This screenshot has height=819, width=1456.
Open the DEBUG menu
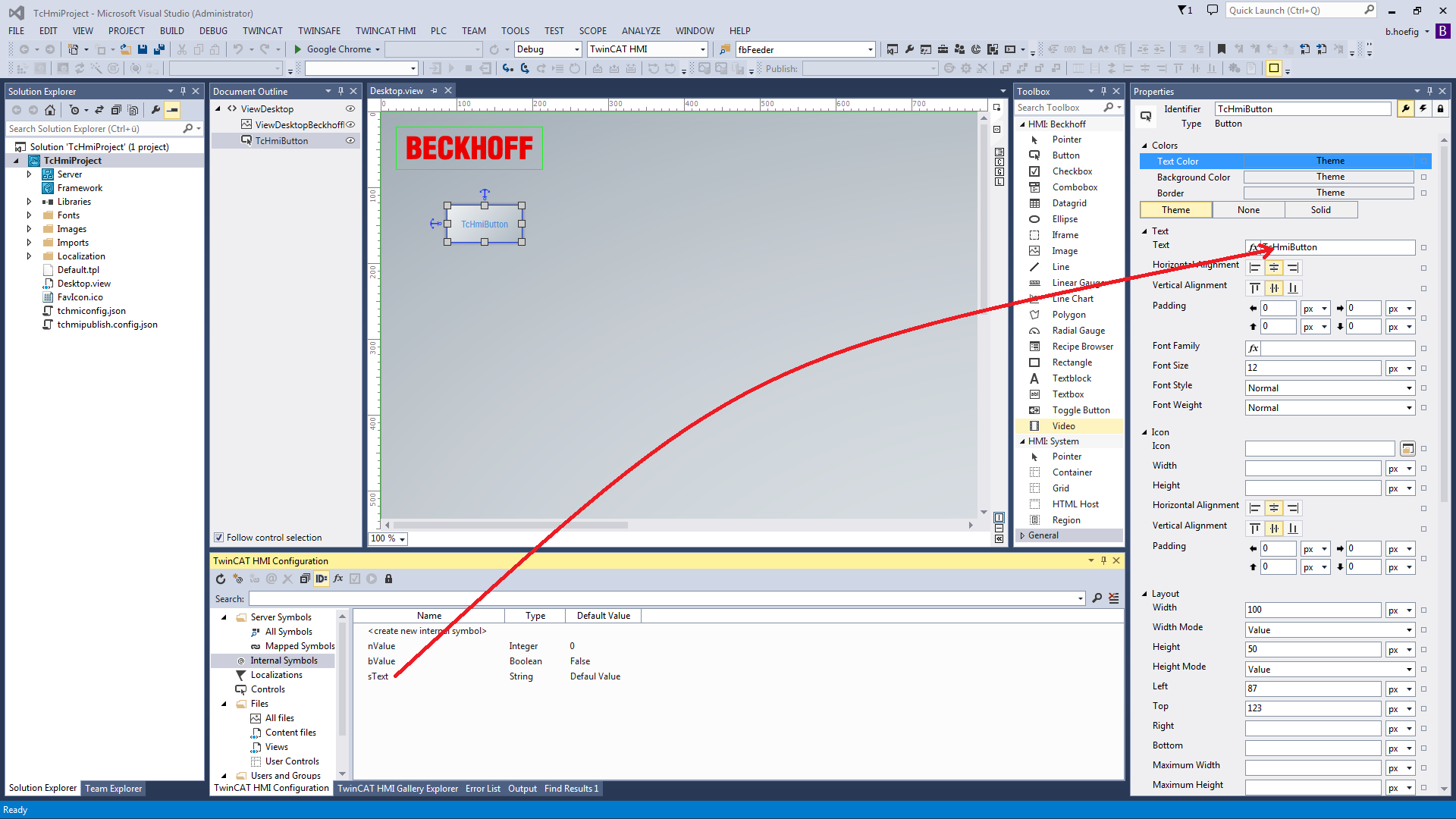click(213, 31)
